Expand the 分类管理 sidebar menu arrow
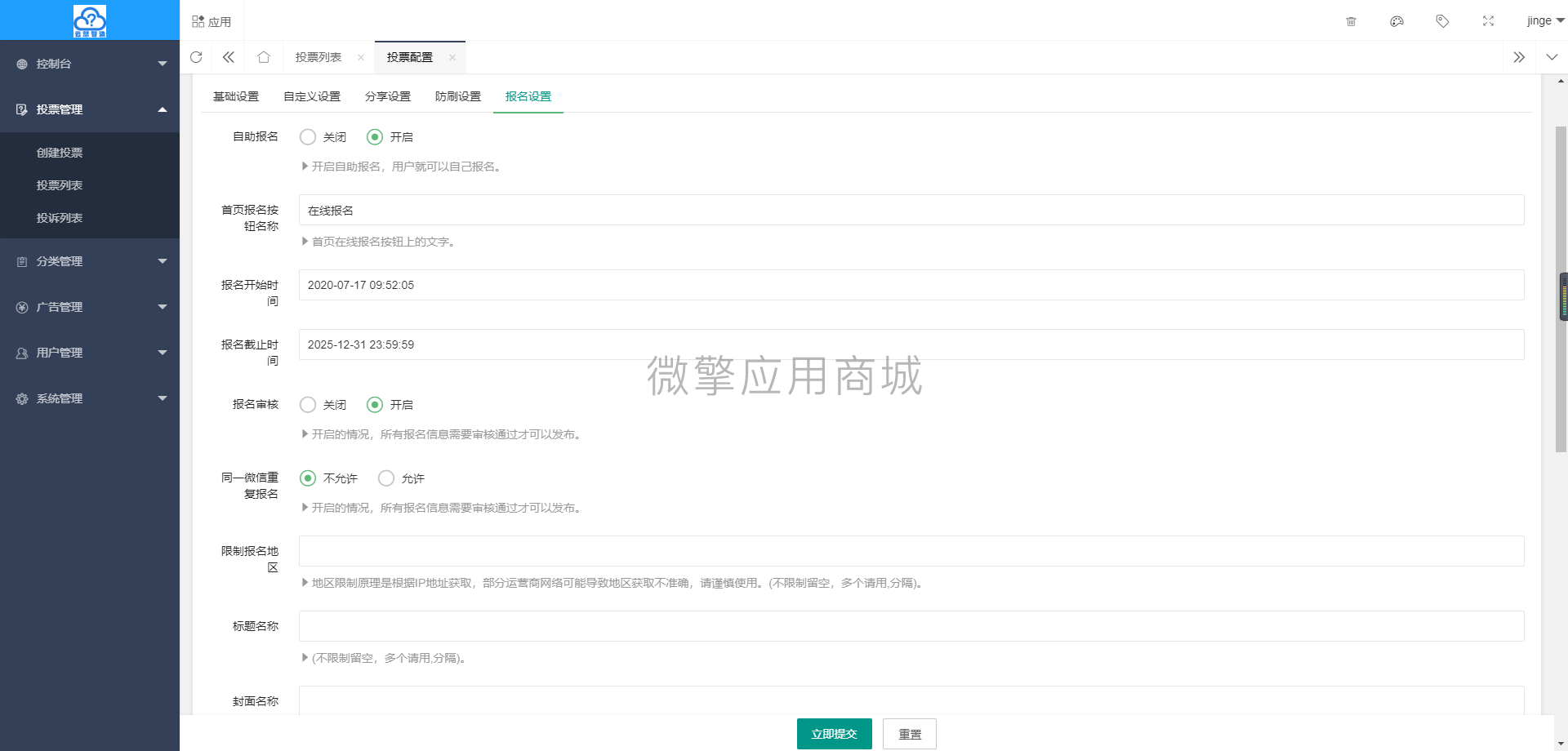The height and width of the screenshot is (751, 1568). pyautogui.click(x=163, y=261)
